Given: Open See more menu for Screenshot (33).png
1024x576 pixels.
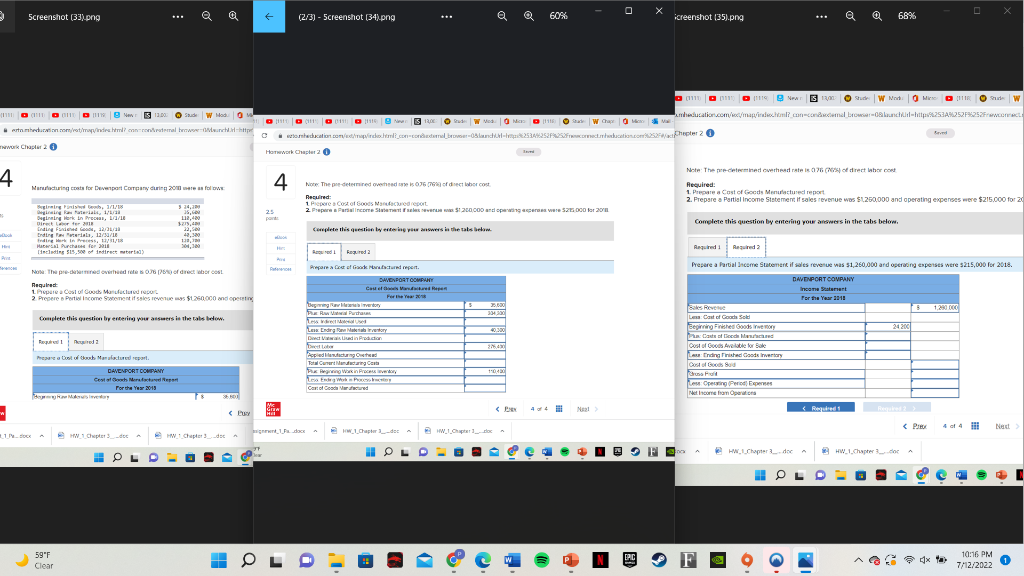Looking at the screenshot, I should pyautogui.click(x=178, y=16).
